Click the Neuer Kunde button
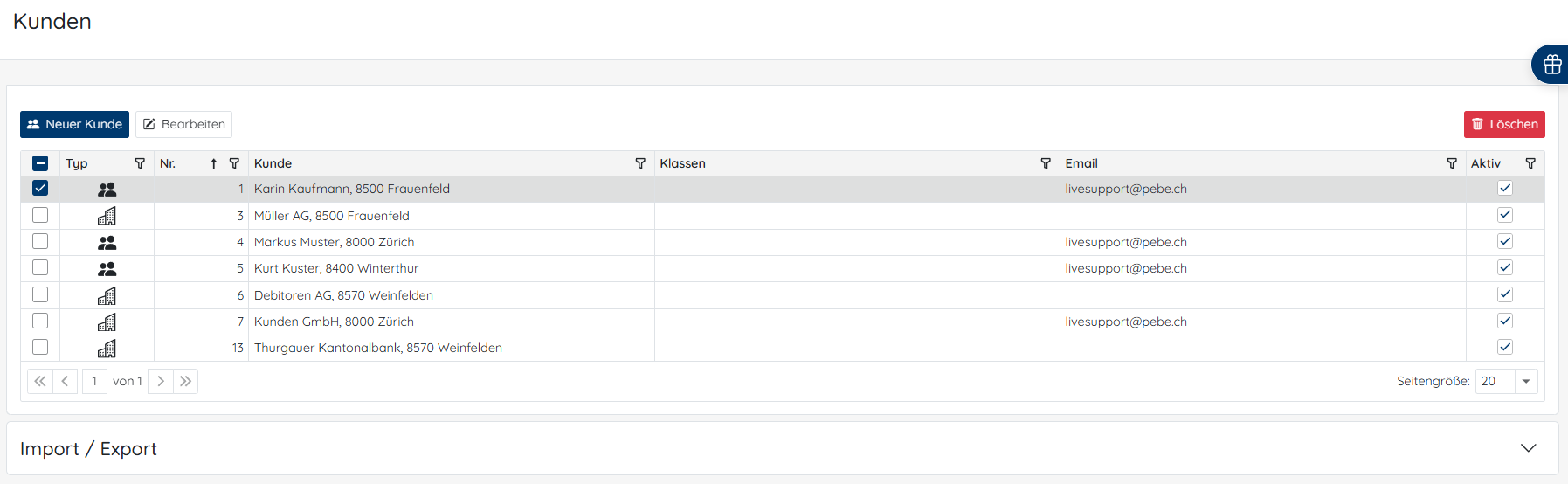 (x=74, y=124)
